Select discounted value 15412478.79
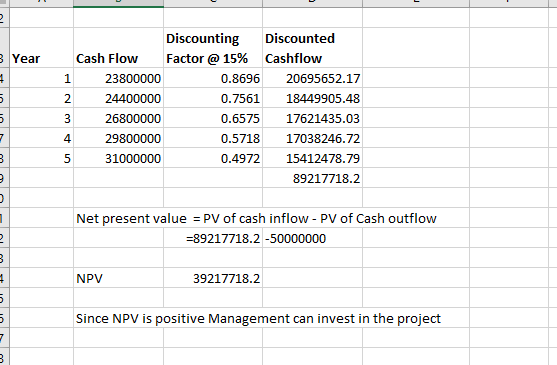 tap(312, 158)
